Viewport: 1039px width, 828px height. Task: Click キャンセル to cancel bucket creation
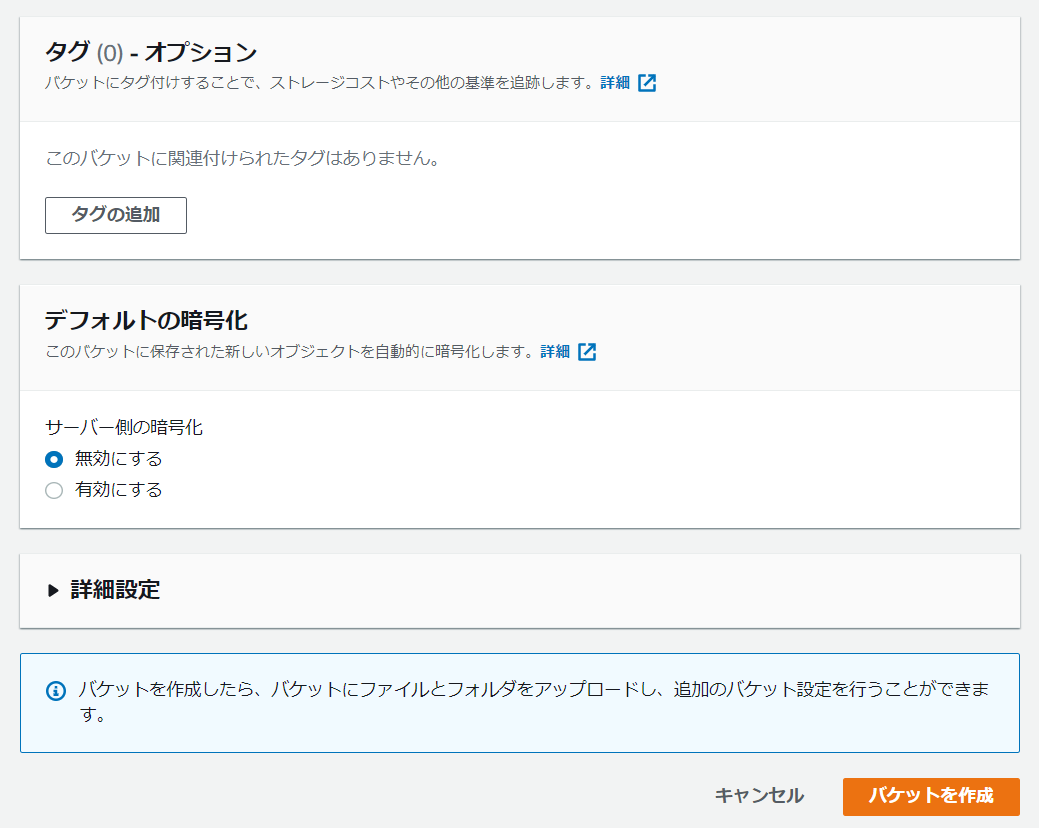[757, 797]
